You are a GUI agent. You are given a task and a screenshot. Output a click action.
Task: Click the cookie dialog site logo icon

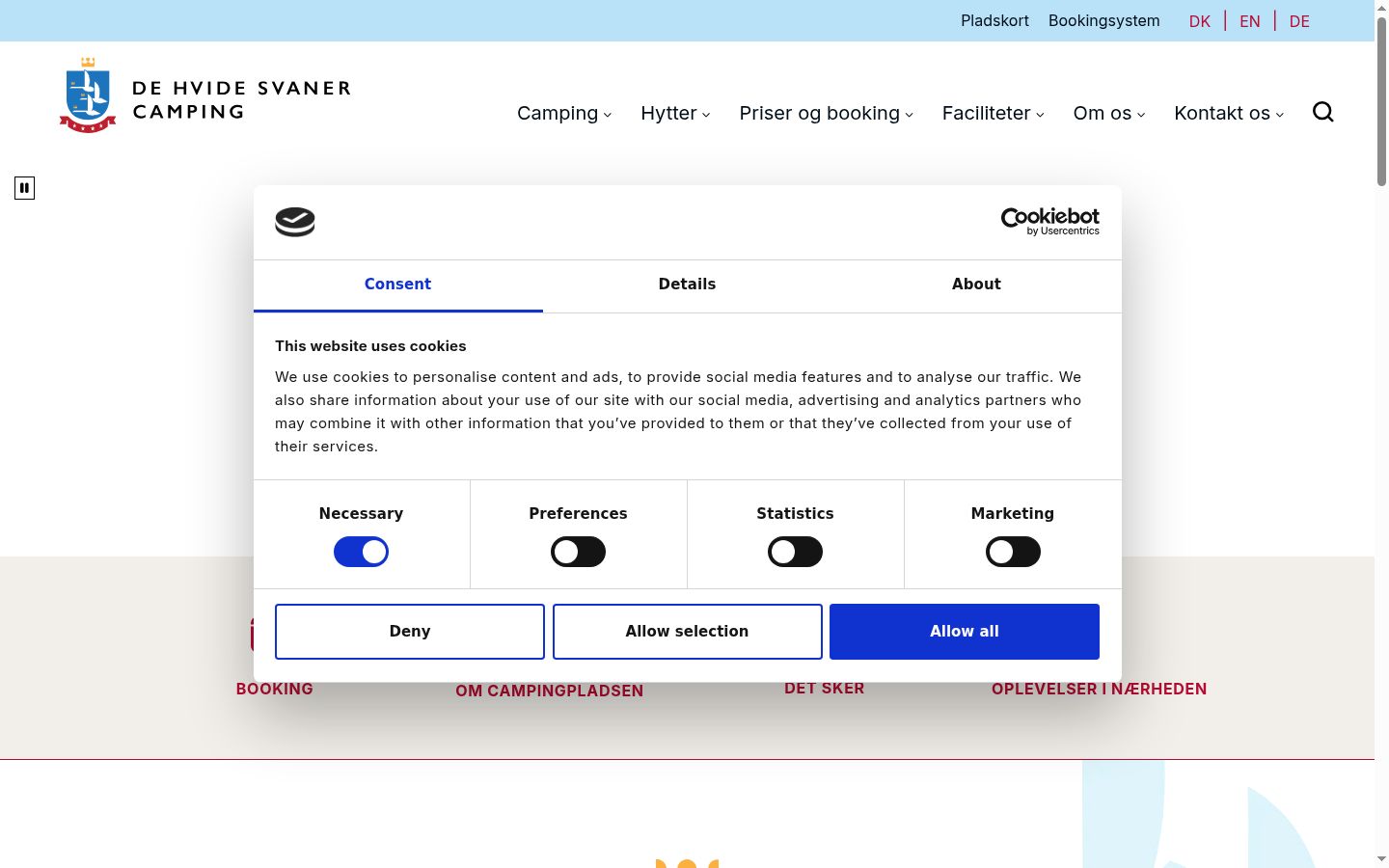[x=295, y=222]
